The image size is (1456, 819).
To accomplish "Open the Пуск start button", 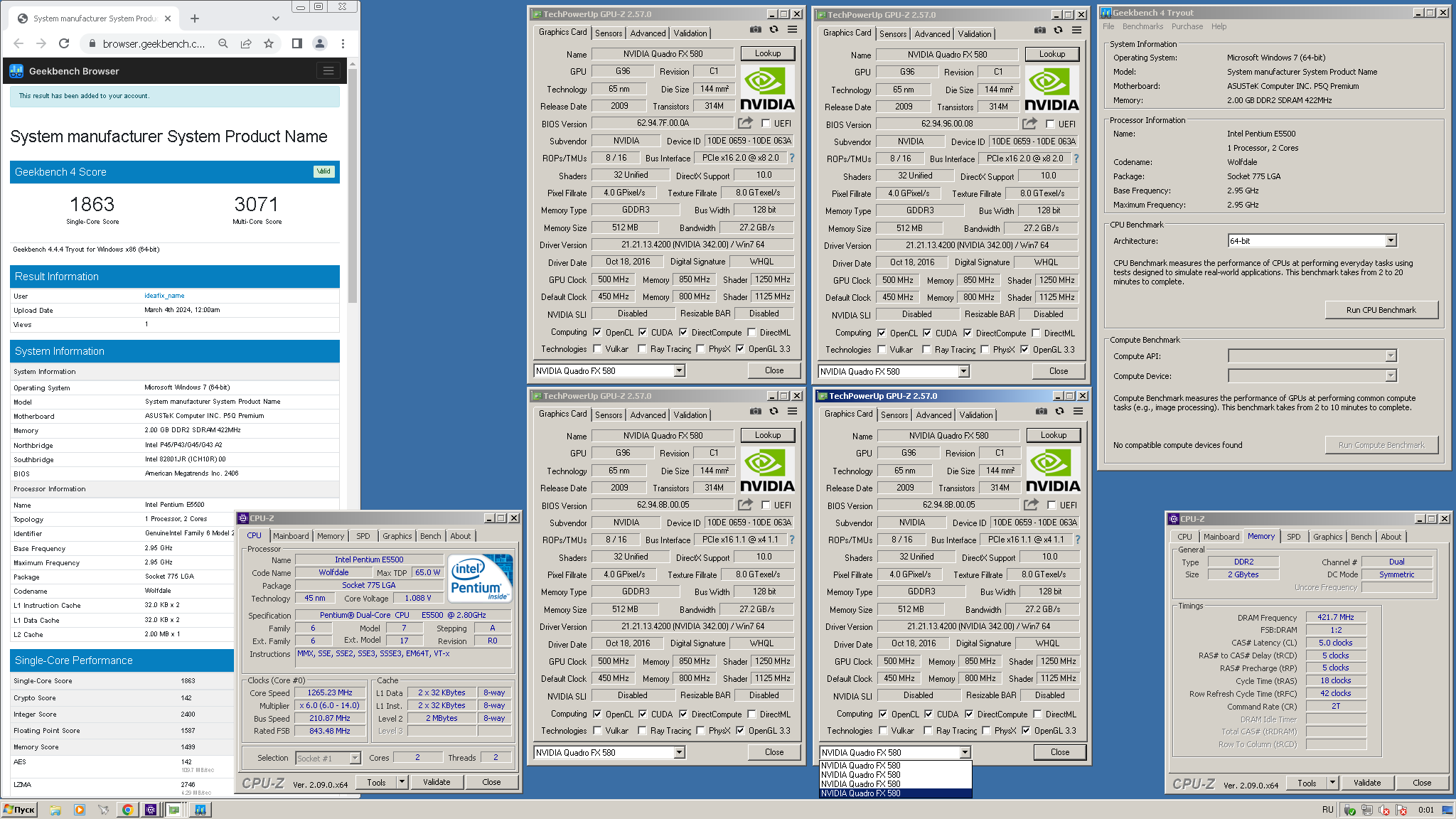I will click(19, 810).
